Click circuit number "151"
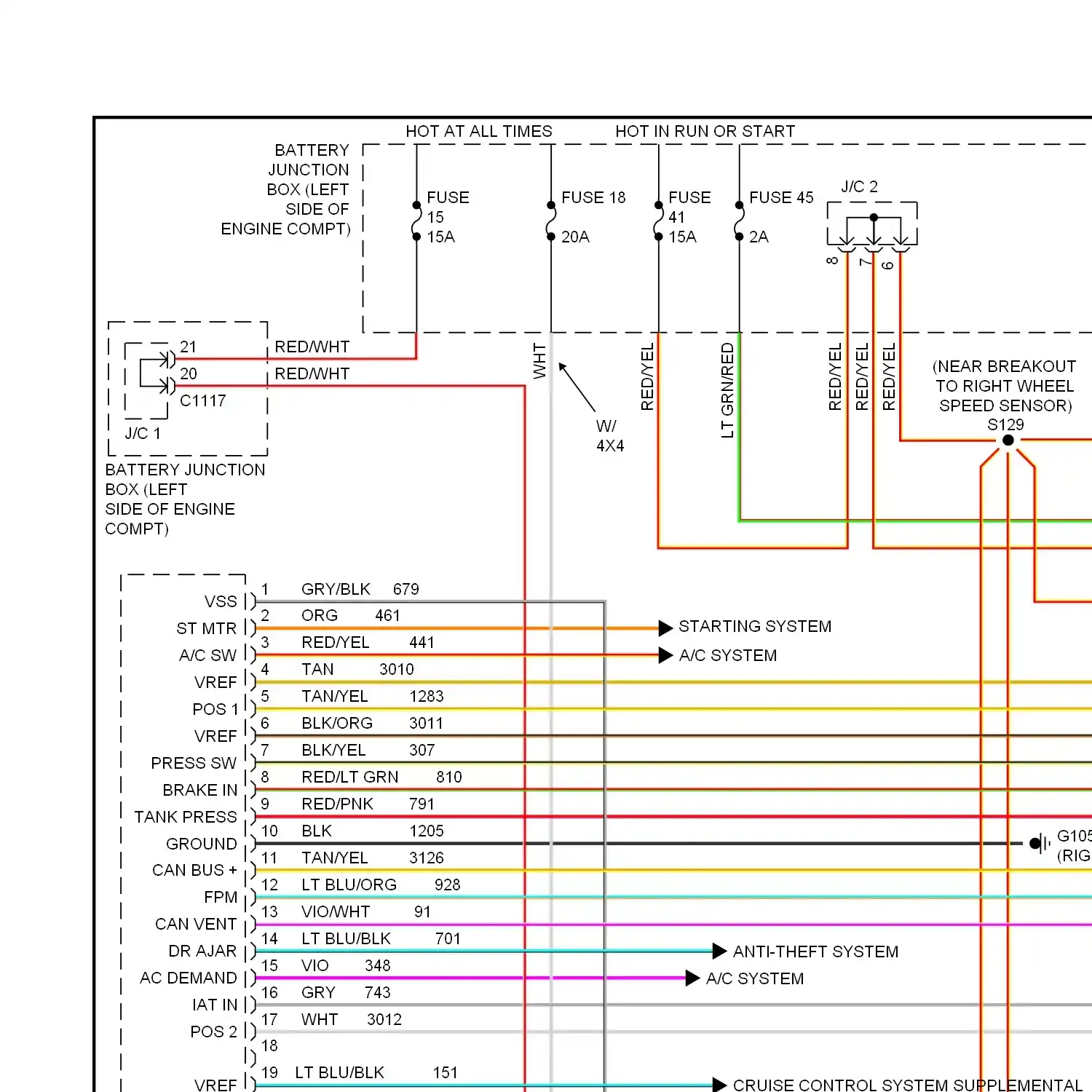The image size is (1092, 1092). [446, 1073]
